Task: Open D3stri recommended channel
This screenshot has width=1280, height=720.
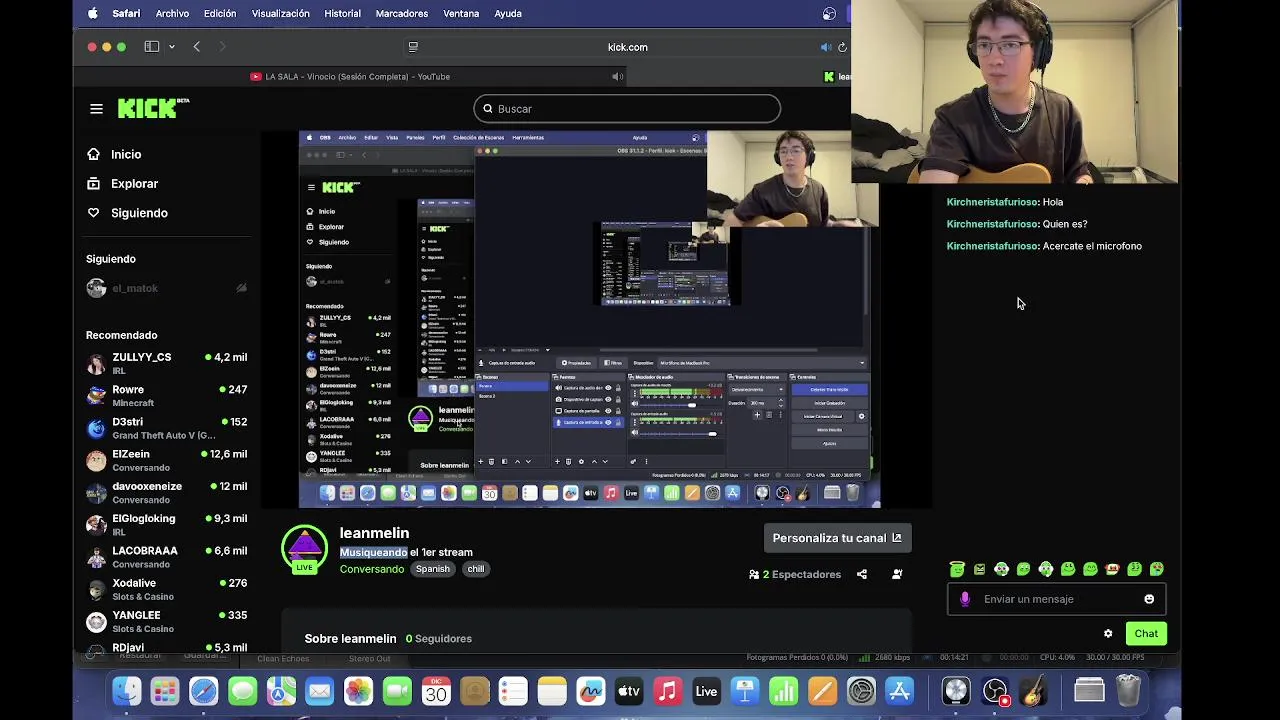Action: click(x=166, y=428)
